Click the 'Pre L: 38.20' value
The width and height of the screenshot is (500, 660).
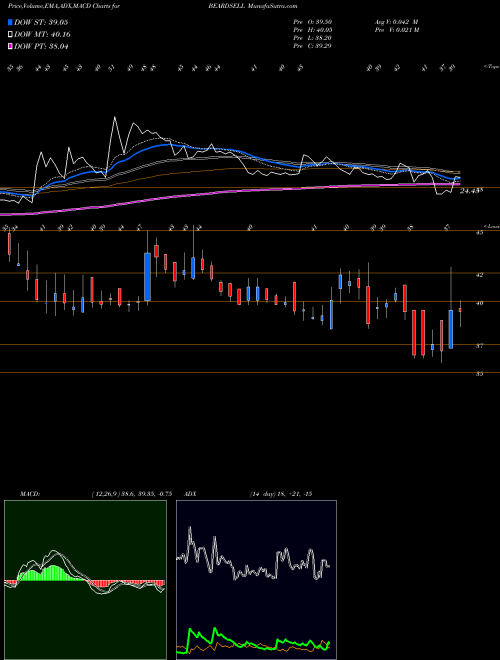tap(313, 38)
